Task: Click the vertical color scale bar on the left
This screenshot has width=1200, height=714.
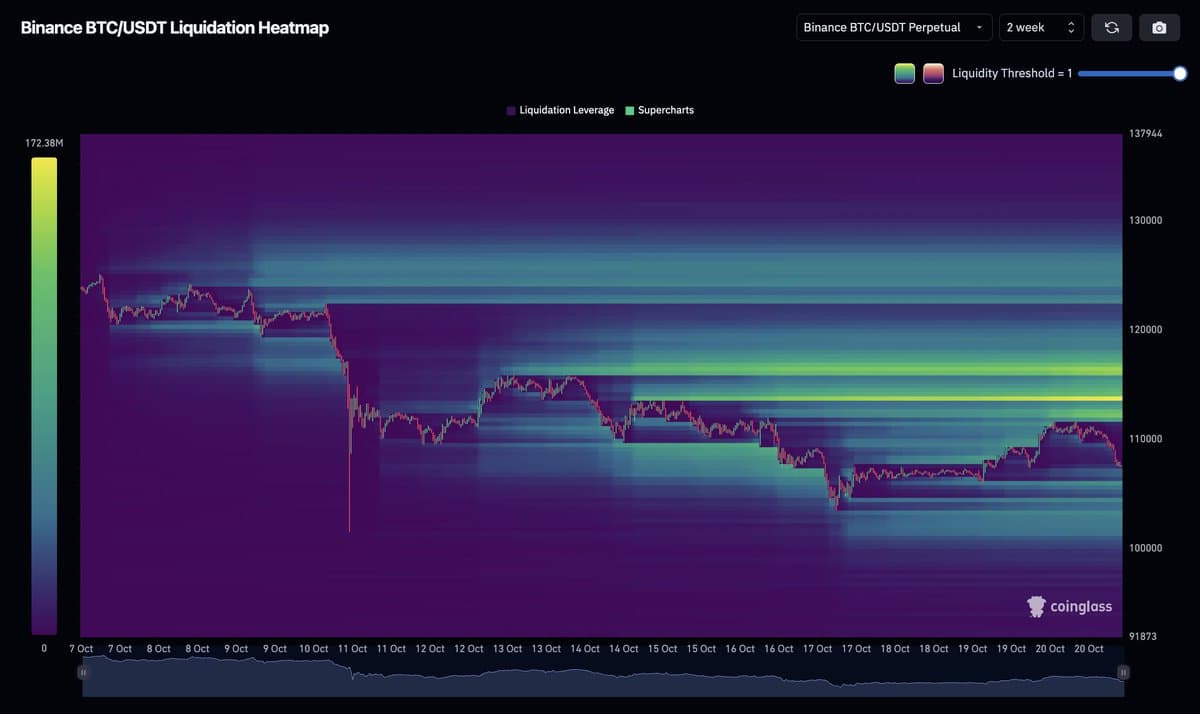Action: click(44, 395)
